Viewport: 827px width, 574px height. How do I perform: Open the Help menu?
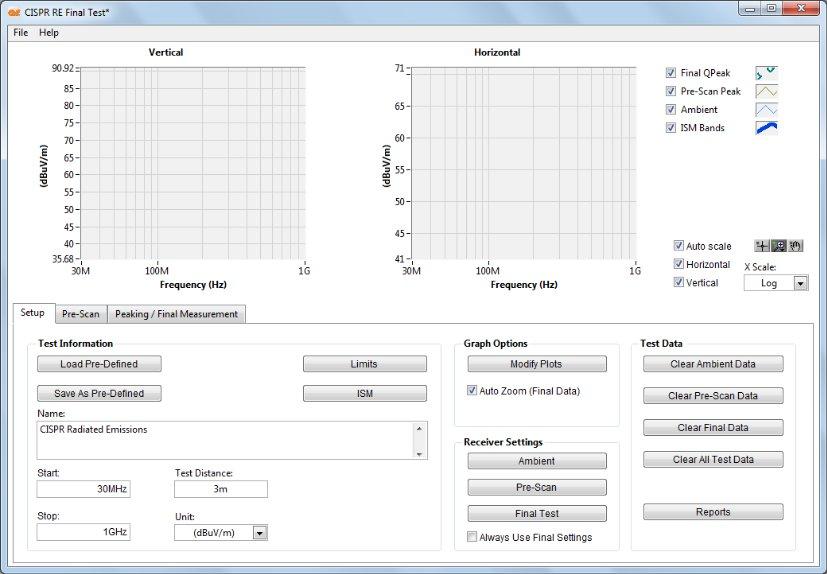click(x=49, y=33)
